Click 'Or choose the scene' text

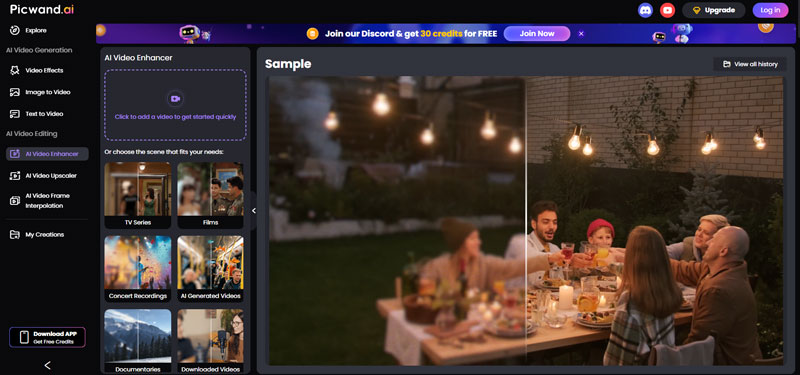164,152
